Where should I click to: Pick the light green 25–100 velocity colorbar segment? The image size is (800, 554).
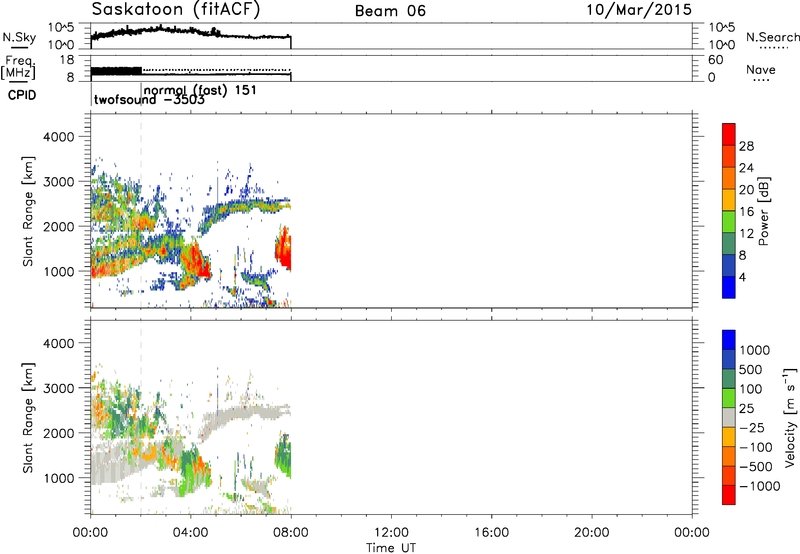pos(729,398)
